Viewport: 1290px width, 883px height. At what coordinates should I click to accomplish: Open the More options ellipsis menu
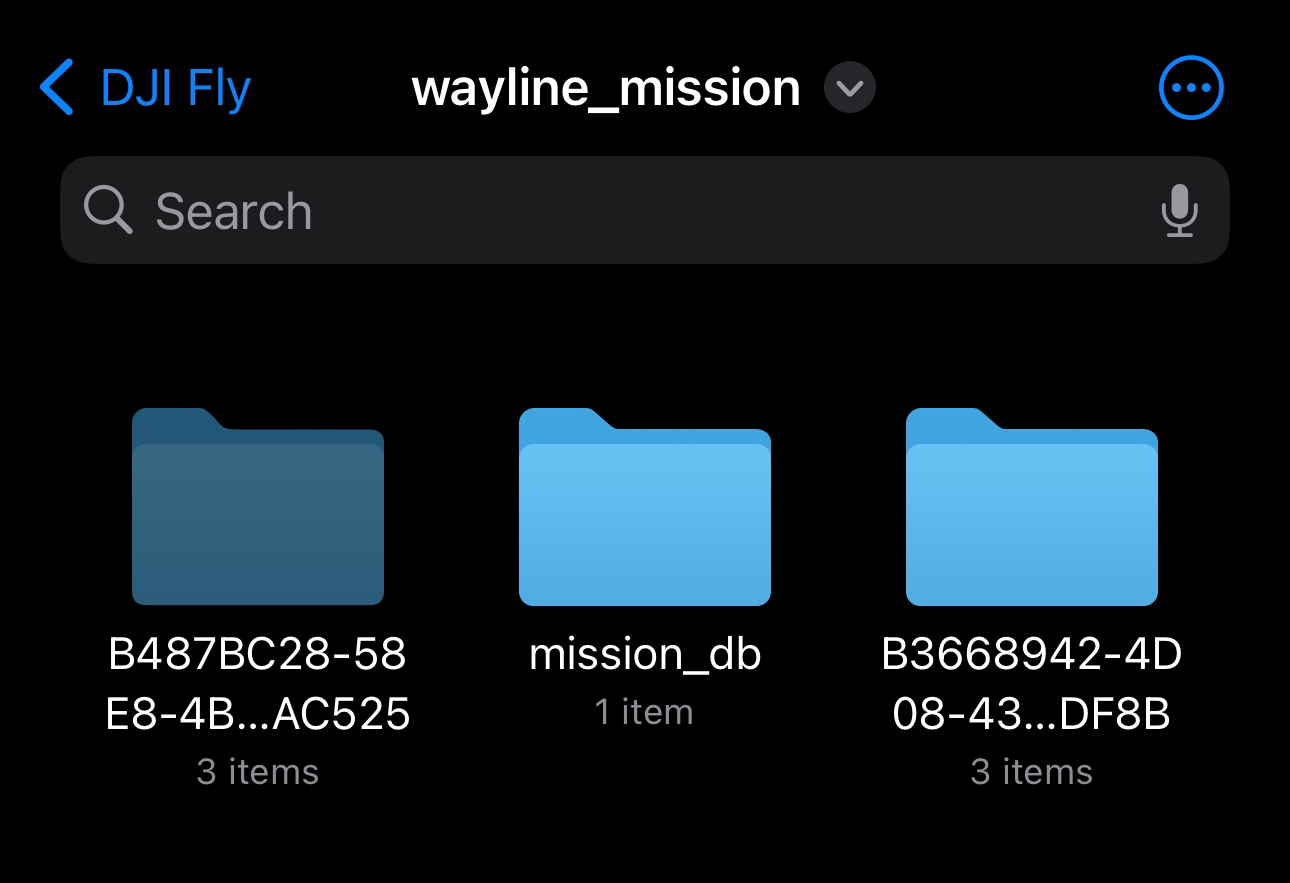(x=1190, y=88)
